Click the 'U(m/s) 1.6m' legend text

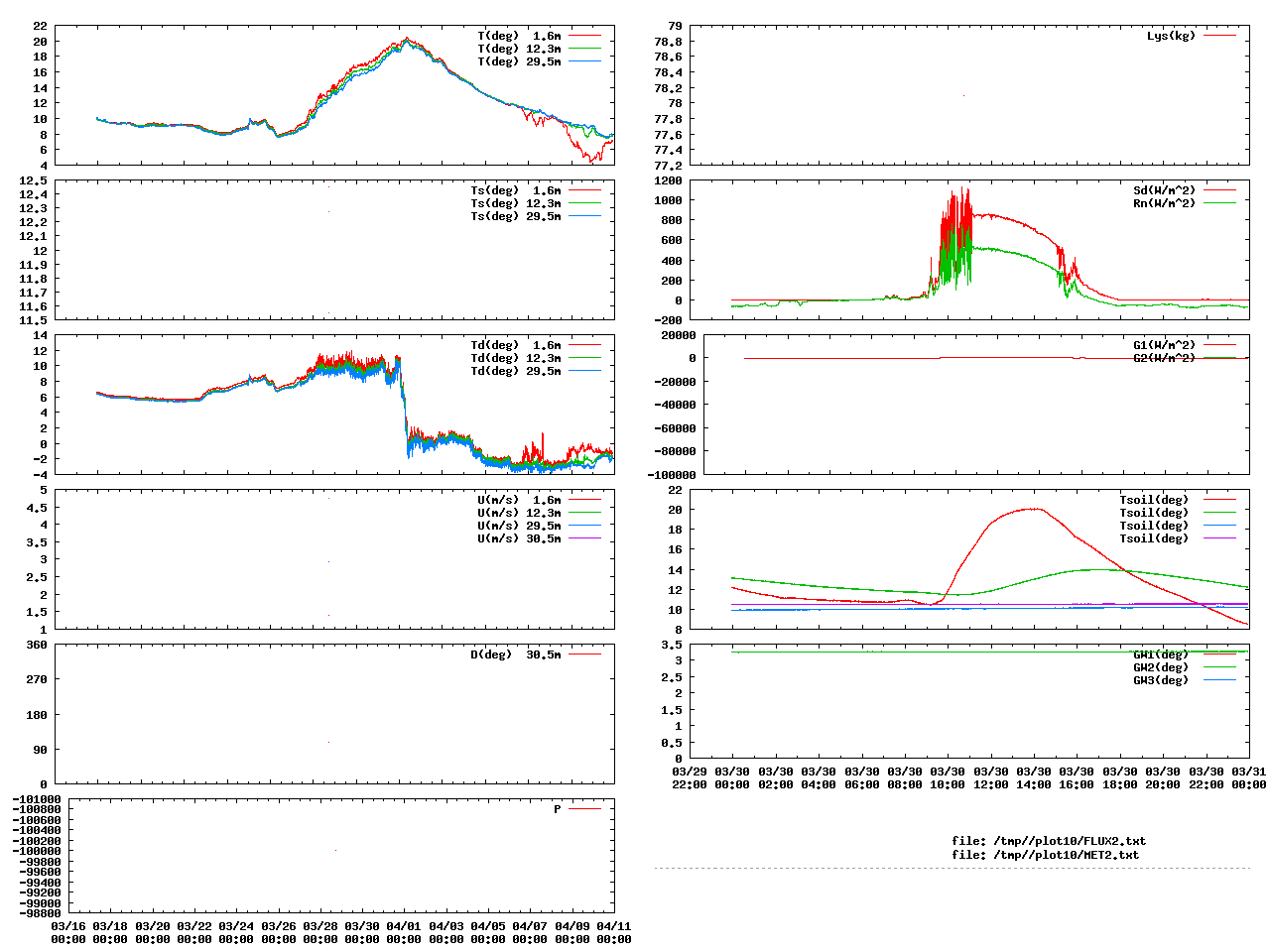519,500
